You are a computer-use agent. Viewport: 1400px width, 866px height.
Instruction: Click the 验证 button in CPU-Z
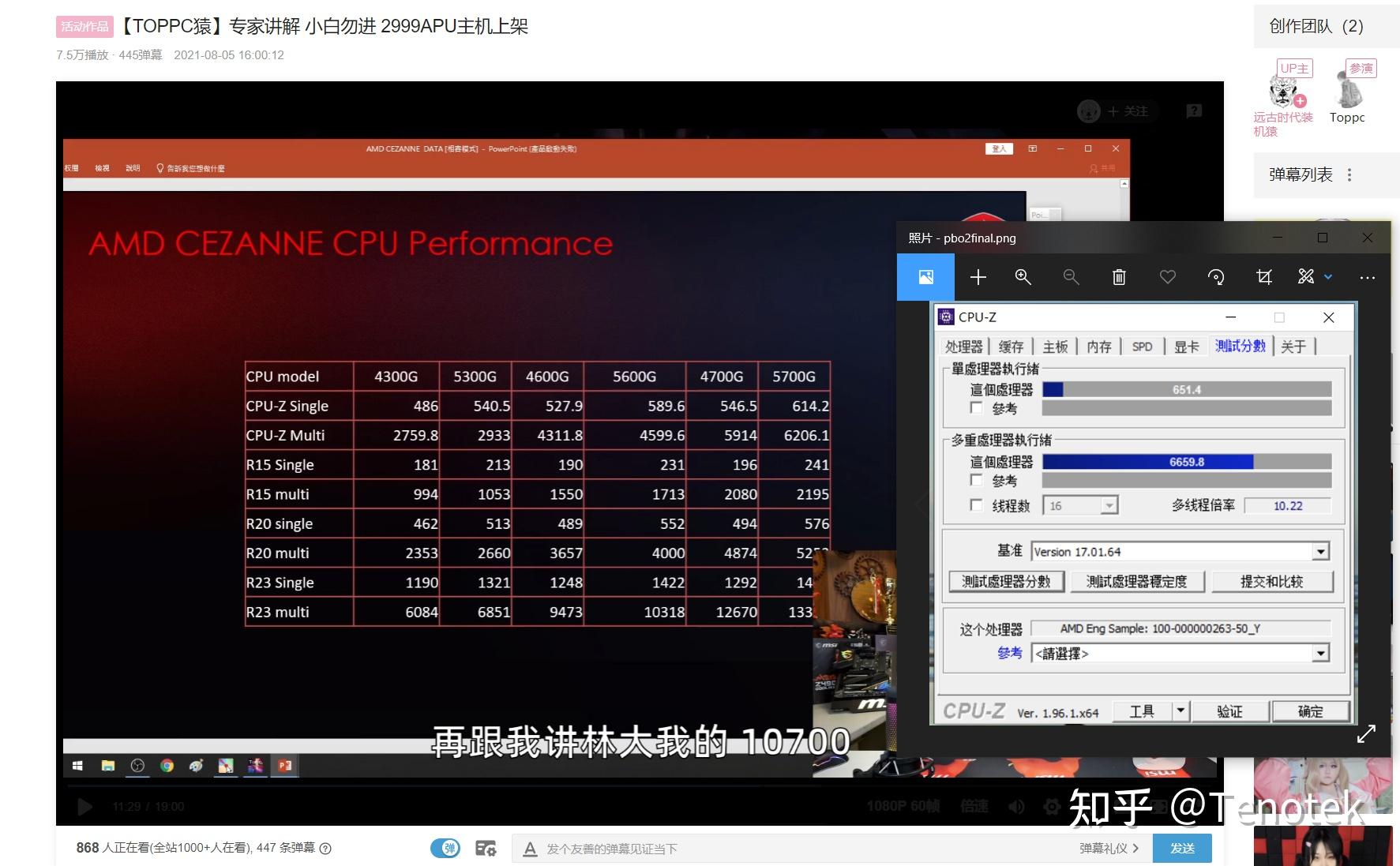(x=1229, y=711)
